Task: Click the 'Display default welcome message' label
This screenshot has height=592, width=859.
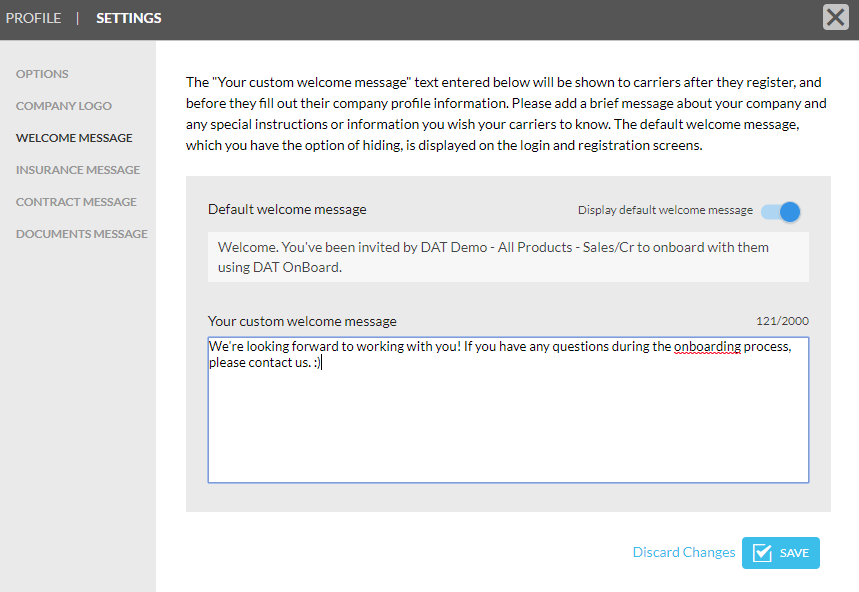Action: pos(665,210)
